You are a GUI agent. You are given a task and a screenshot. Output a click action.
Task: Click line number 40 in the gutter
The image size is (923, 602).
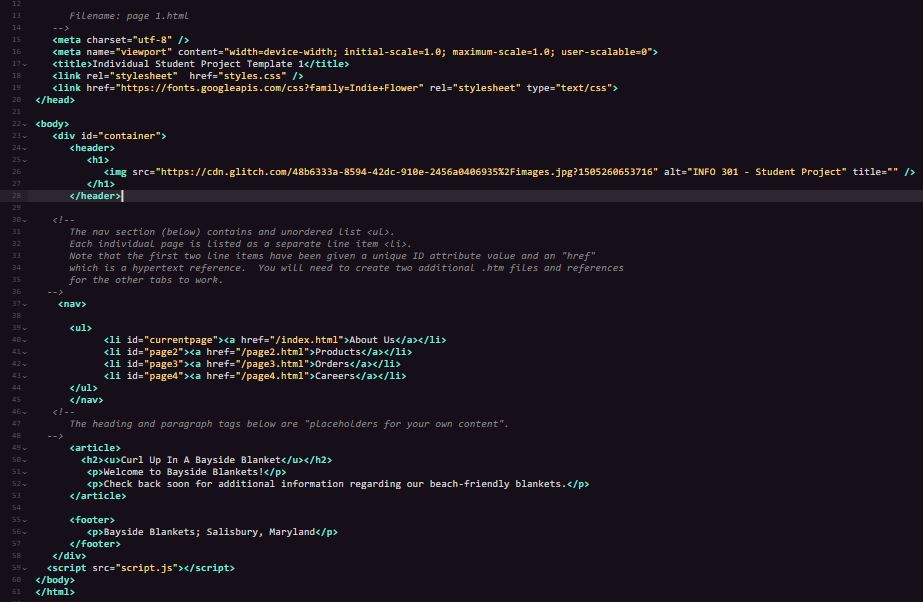click(x=13, y=339)
